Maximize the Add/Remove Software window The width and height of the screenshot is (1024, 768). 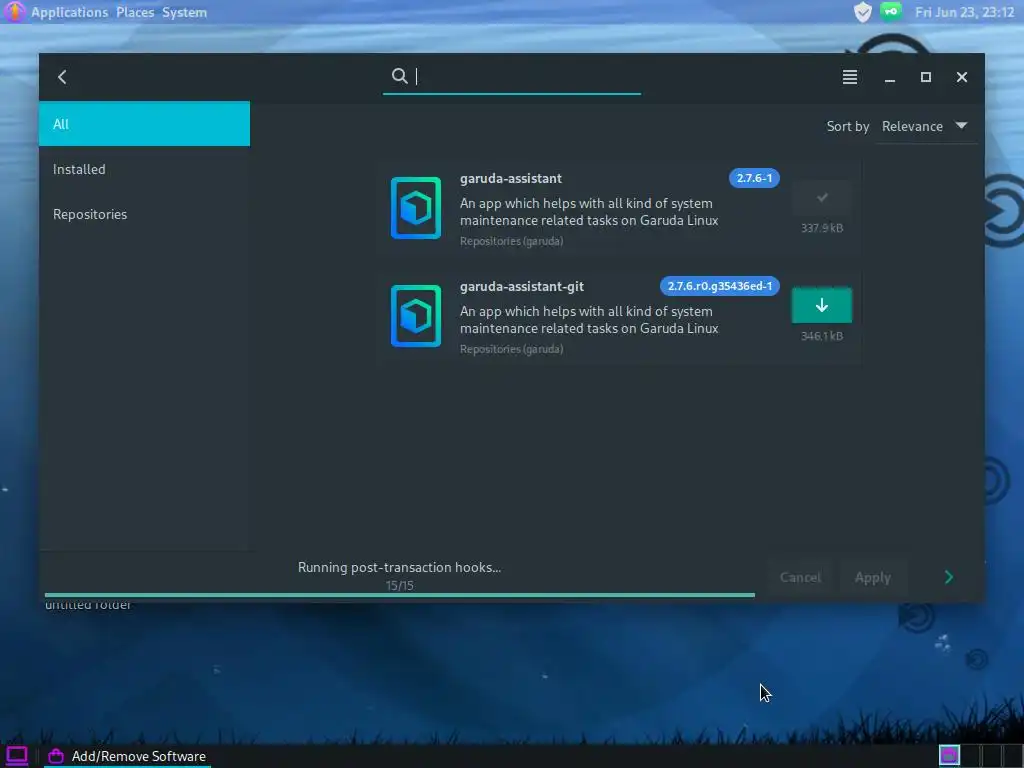coord(925,77)
